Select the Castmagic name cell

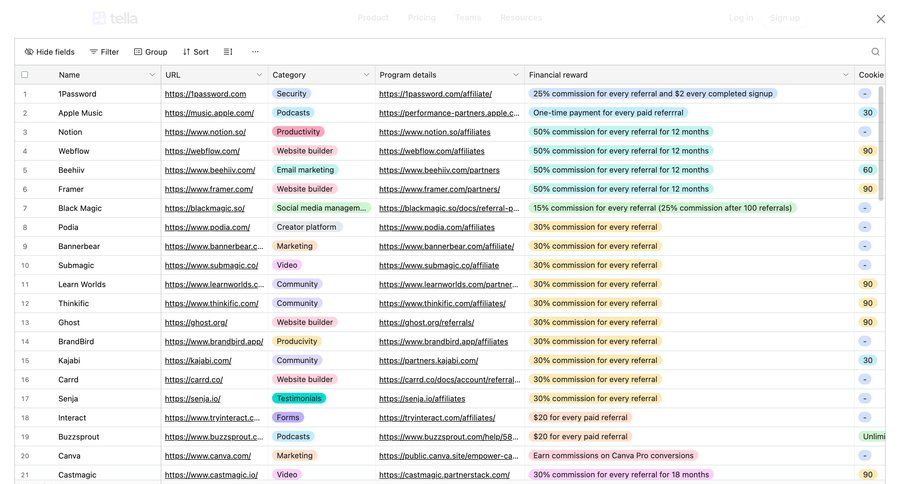point(88,475)
